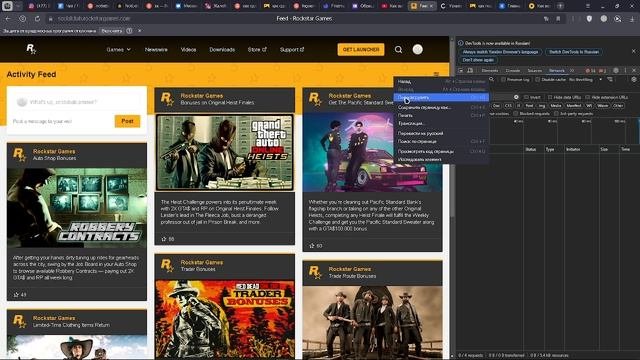Click the red error count badge in DevTools
The width and height of the screenshot is (640, 360).
[590, 70]
